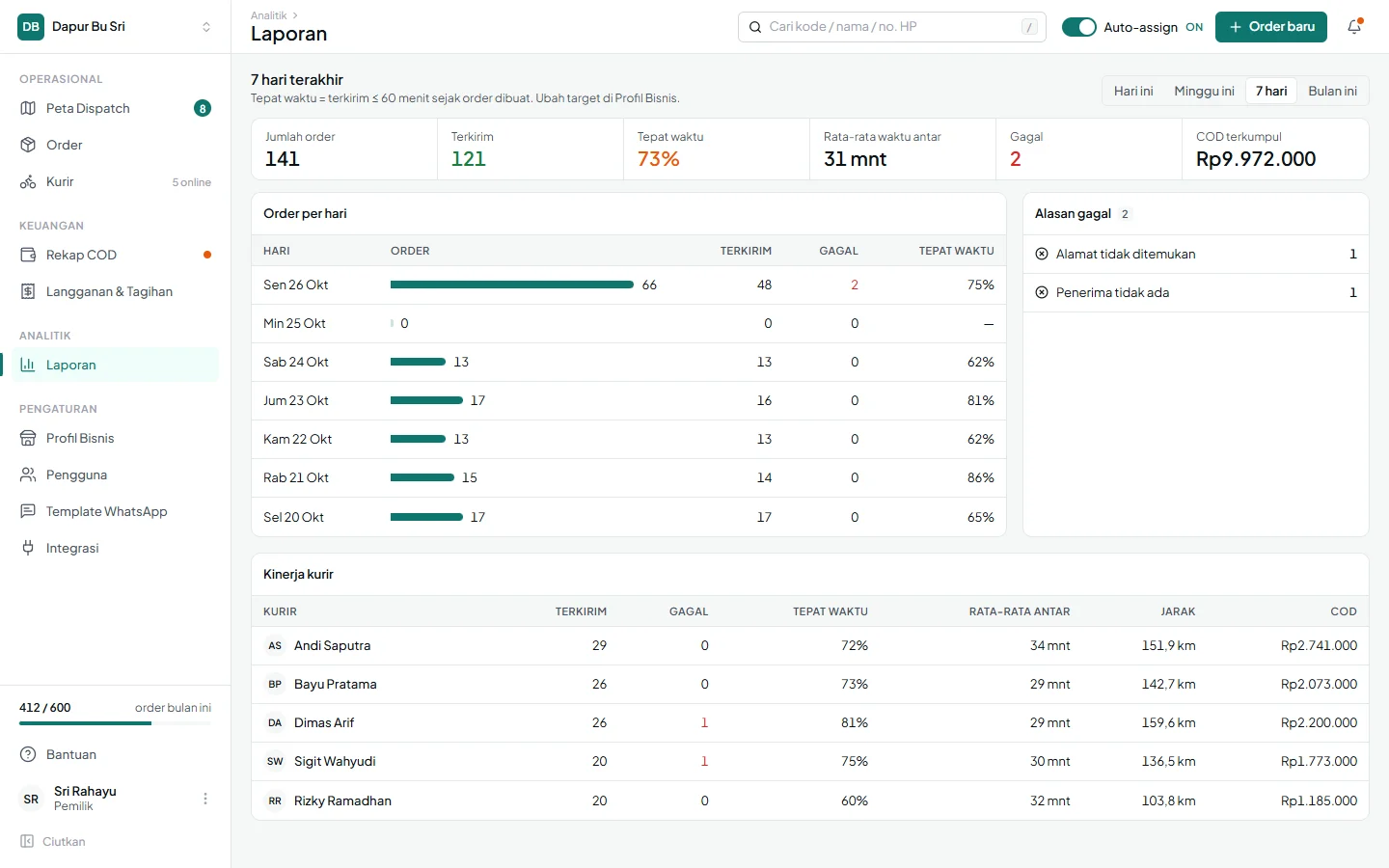Viewport: 1389px width, 868px height.
Task: Click the Integrasi plug icon
Action: (x=28, y=548)
